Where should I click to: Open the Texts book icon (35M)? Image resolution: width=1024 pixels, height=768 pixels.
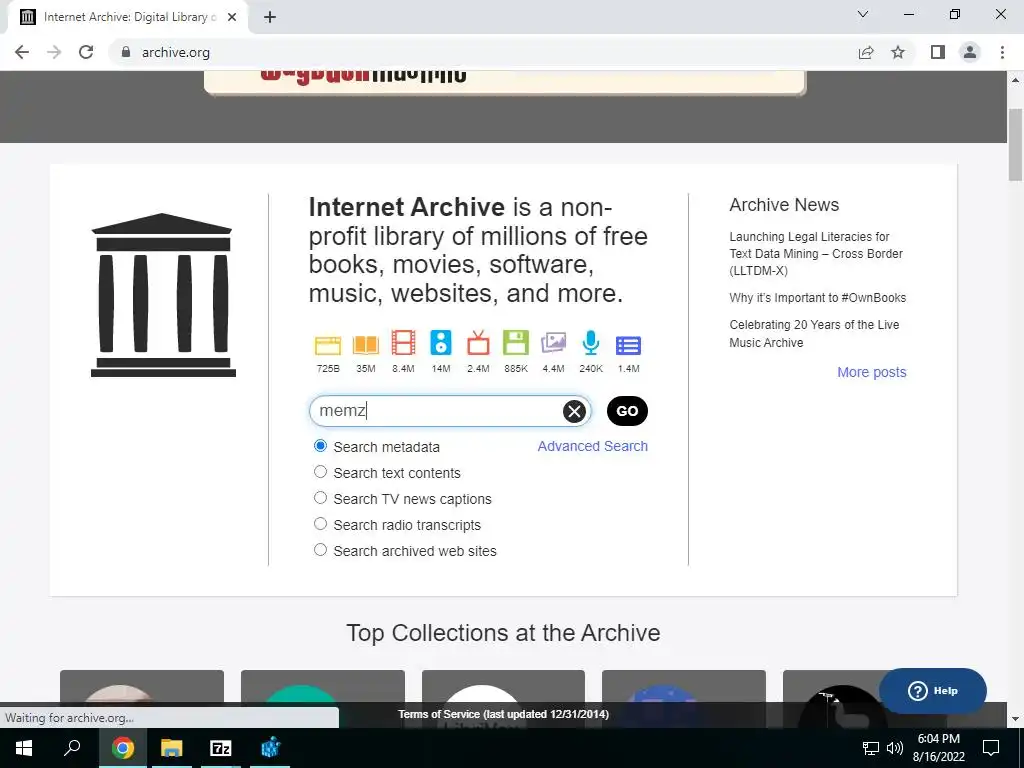click(x=366, y=344)
